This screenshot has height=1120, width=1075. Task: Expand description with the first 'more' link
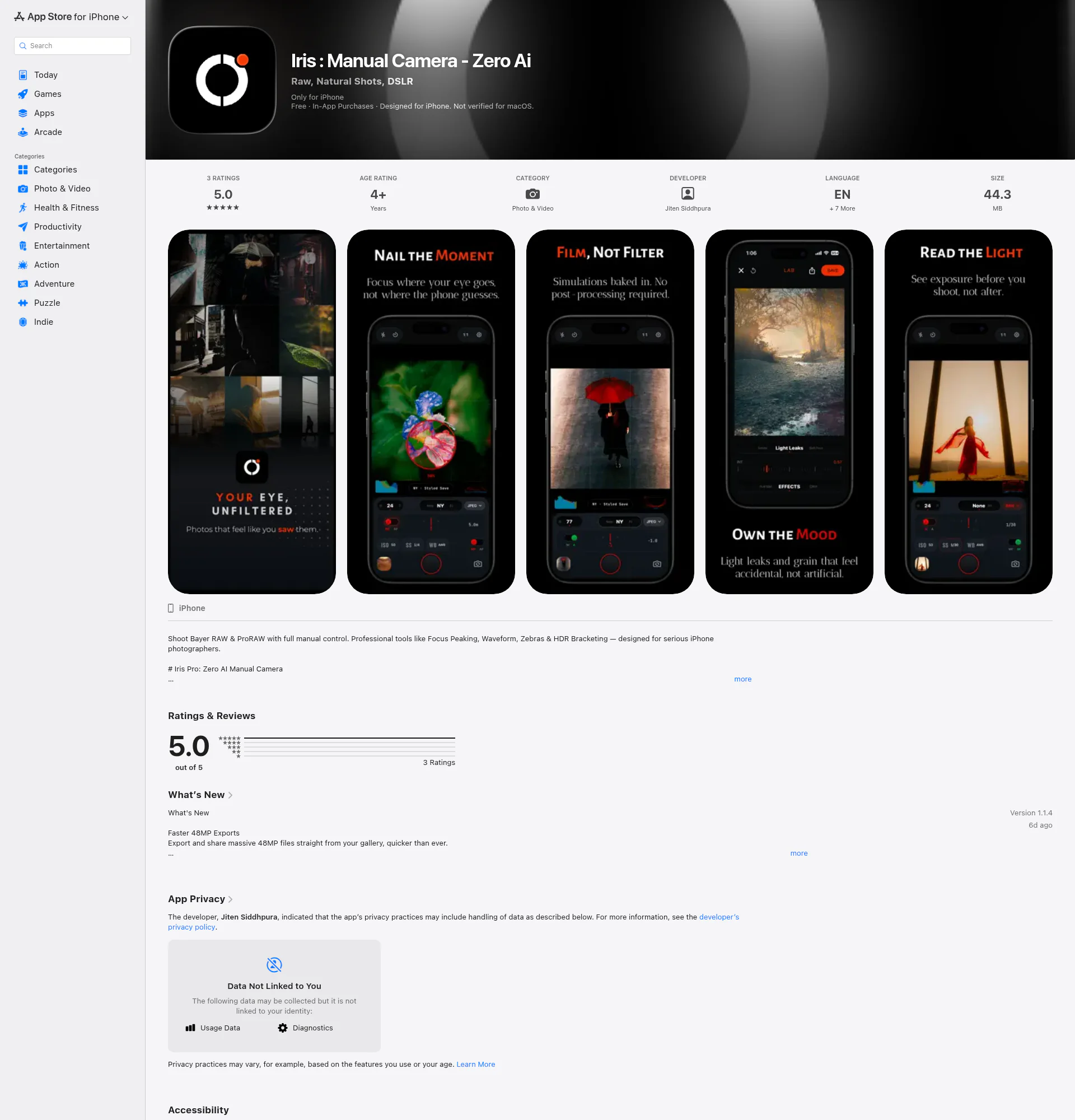[x=742, y=679]
